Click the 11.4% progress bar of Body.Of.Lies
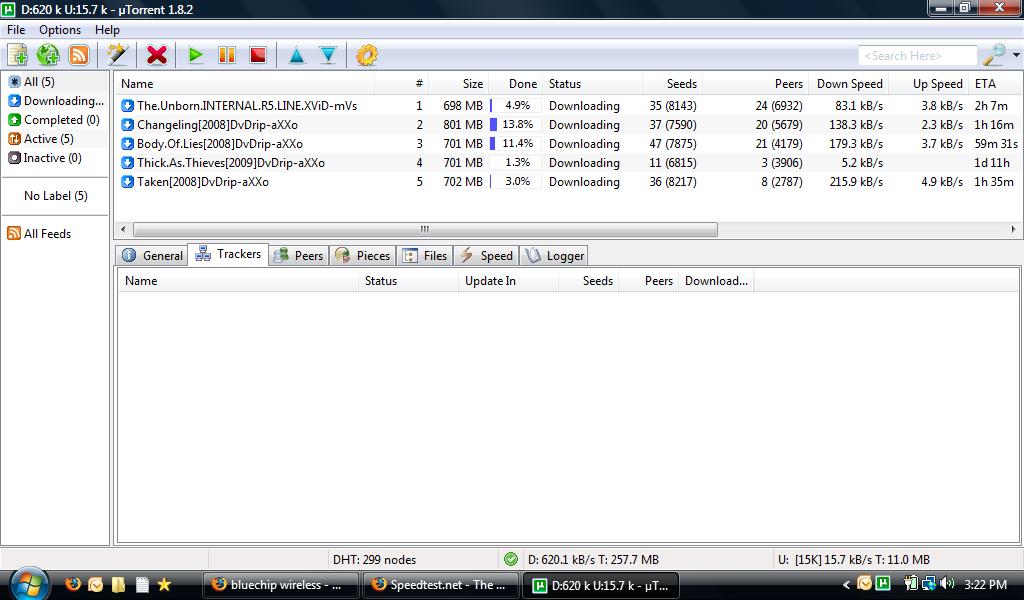This screenshot has width=1024, height=600. [x=515, y=143]
